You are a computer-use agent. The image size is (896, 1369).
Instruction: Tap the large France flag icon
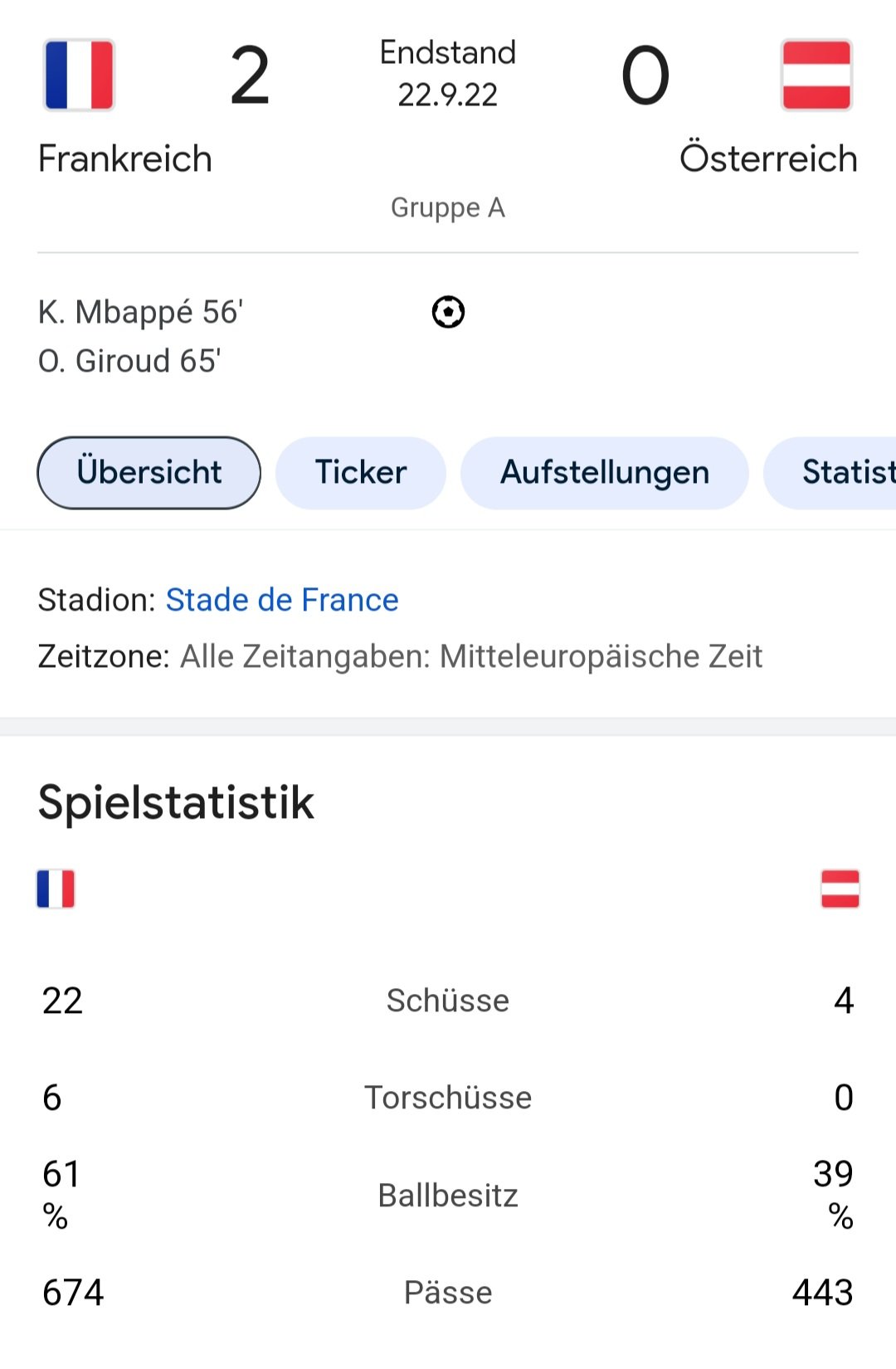point(79,75)
